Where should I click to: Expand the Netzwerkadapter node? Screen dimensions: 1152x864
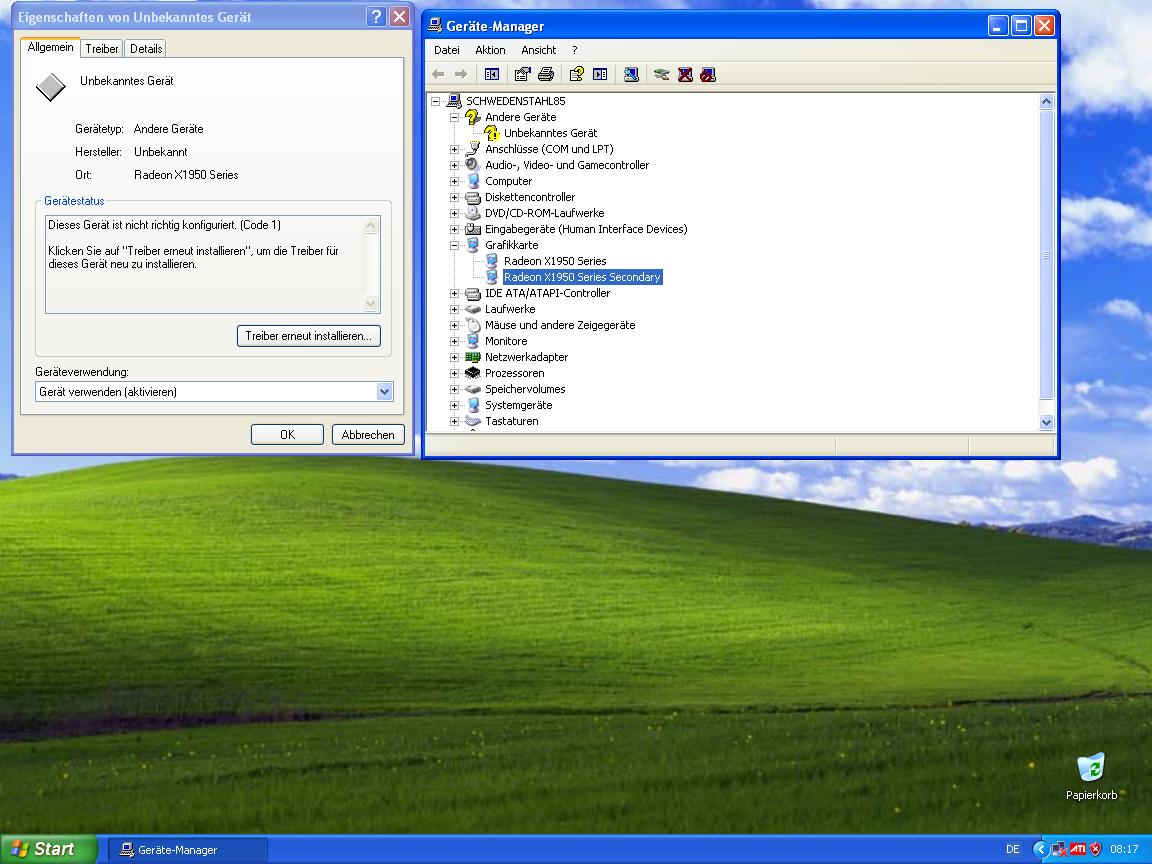454,357
